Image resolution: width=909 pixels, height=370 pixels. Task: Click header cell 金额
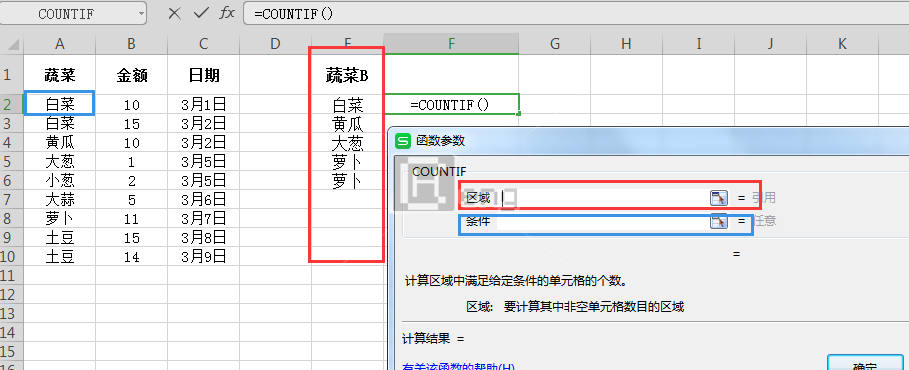point(132,75)
